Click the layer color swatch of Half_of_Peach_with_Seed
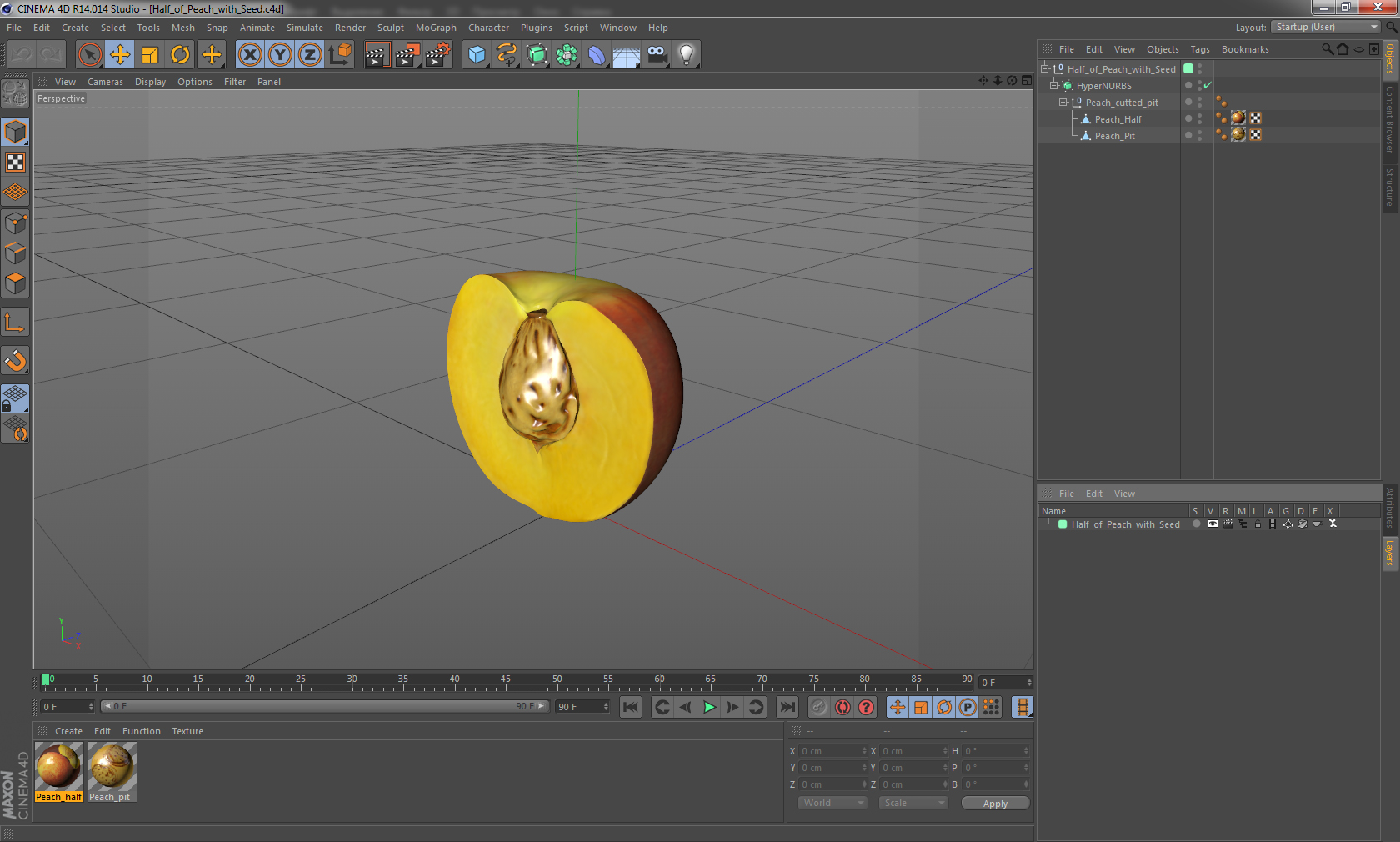The width and height of the screenshot is (1400, 842). pyautogui.click(x=1062, y=524)
